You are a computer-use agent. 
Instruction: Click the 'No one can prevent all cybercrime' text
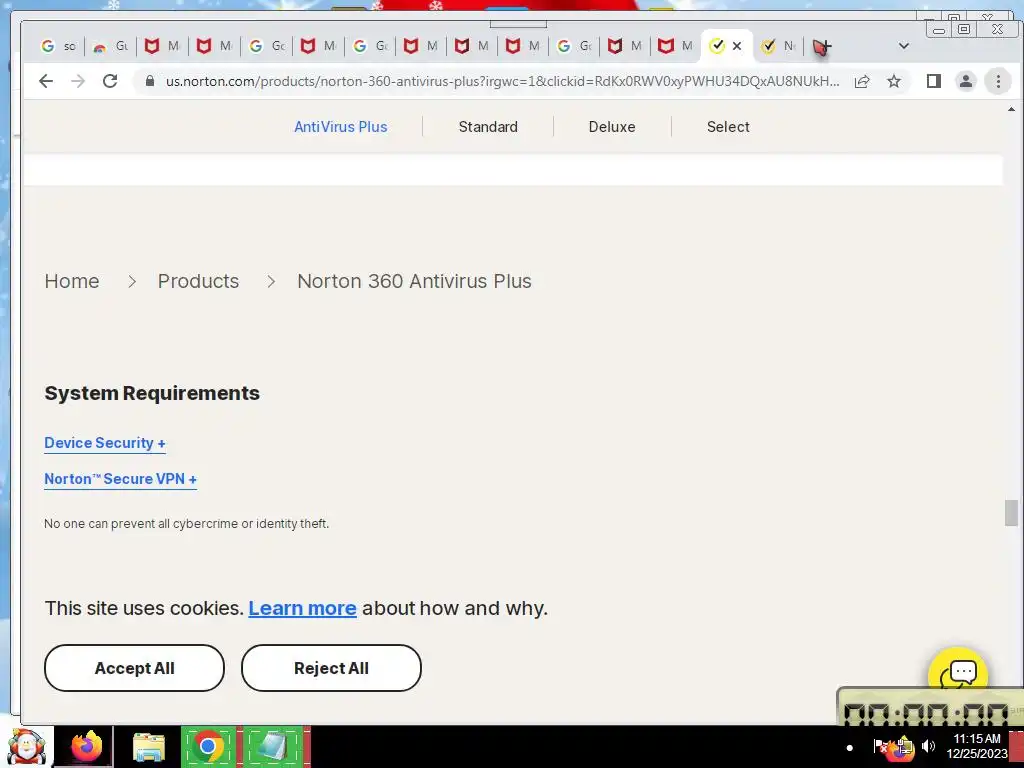tap(186, 524)
